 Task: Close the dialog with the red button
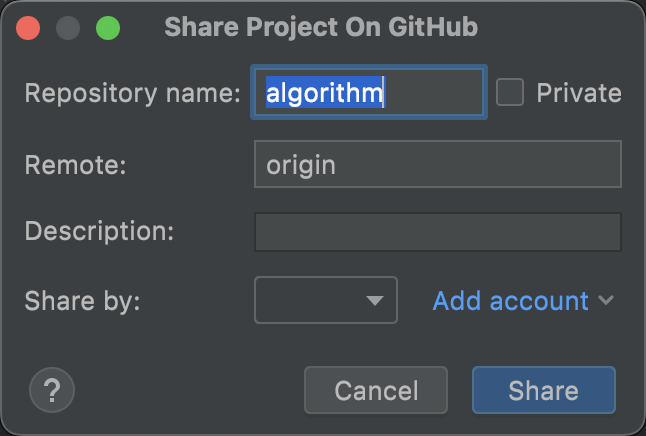coord(28,28)
